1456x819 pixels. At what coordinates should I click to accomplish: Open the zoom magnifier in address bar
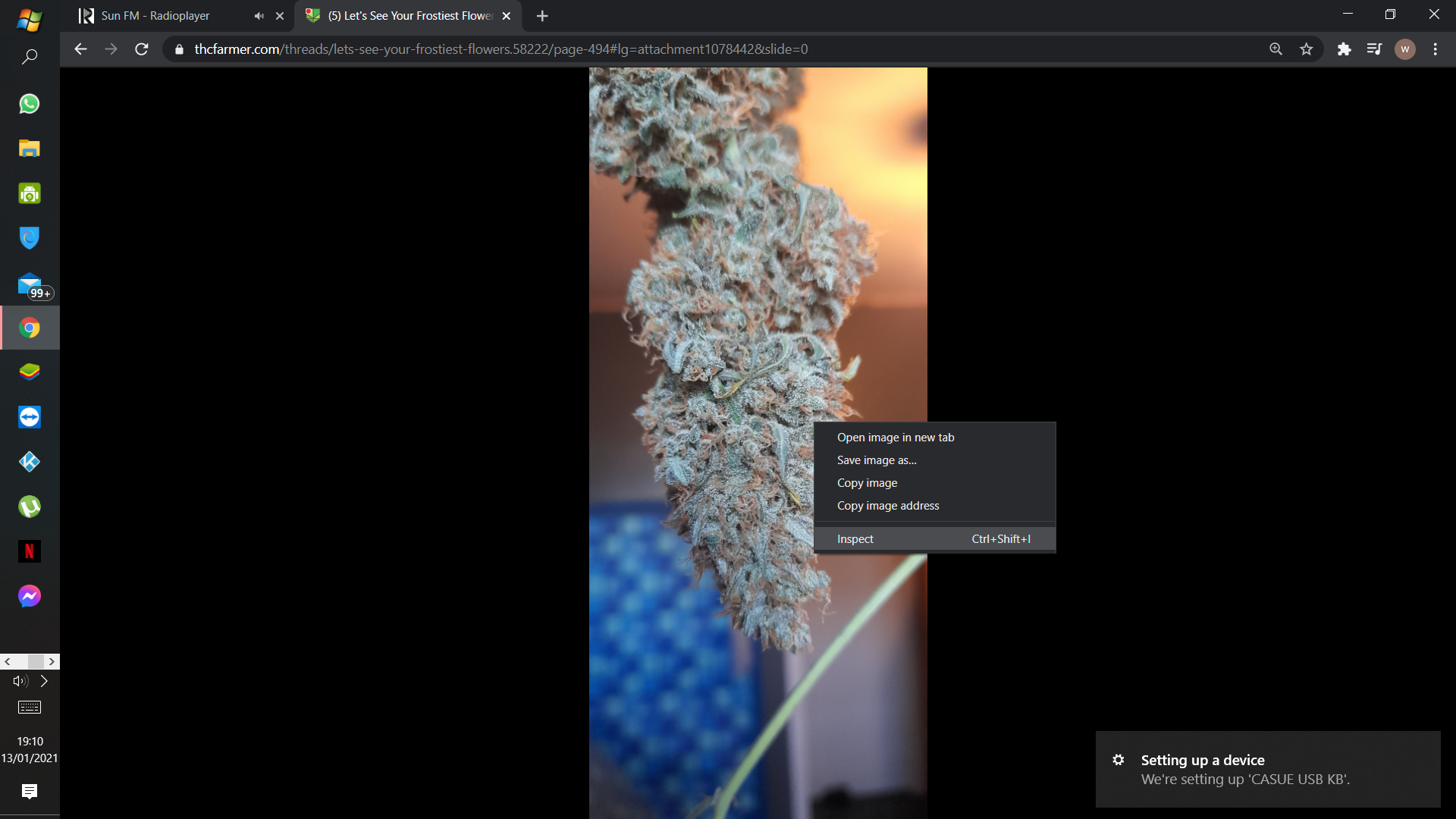point(1276,49)
